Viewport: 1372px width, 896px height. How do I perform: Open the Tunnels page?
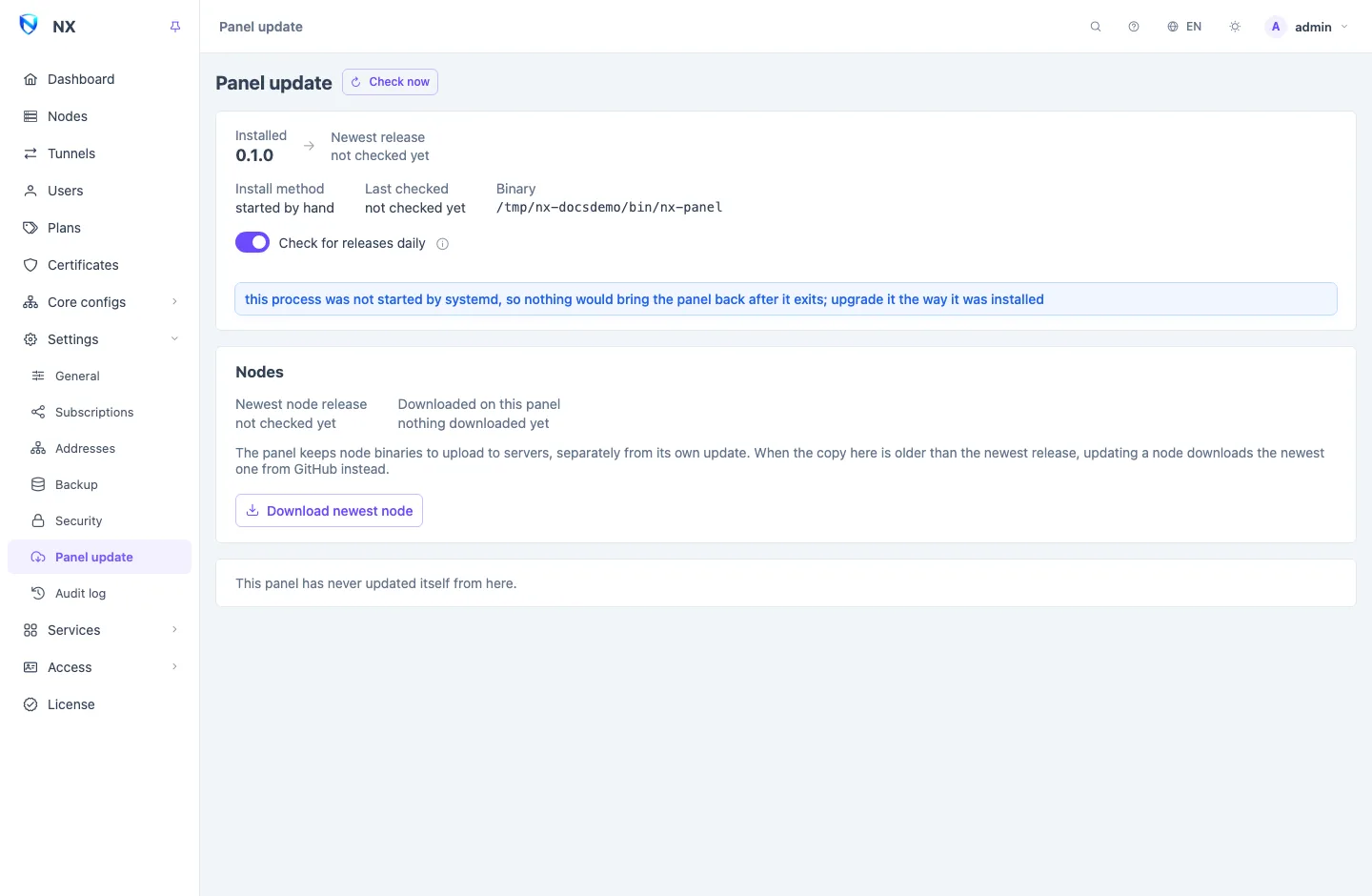[99, 153]
